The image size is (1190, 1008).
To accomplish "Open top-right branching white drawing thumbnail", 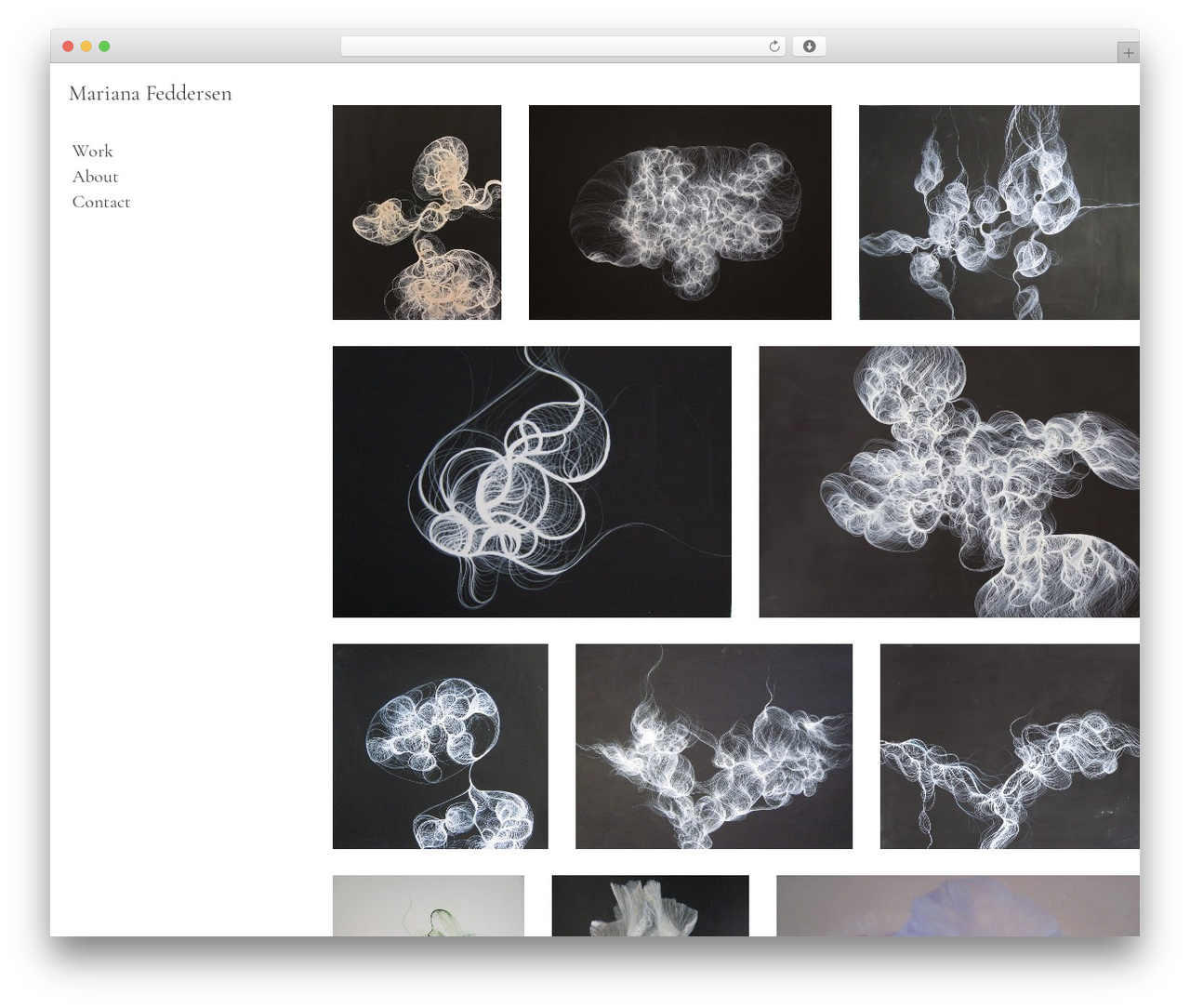I will (x=998, y=212).
